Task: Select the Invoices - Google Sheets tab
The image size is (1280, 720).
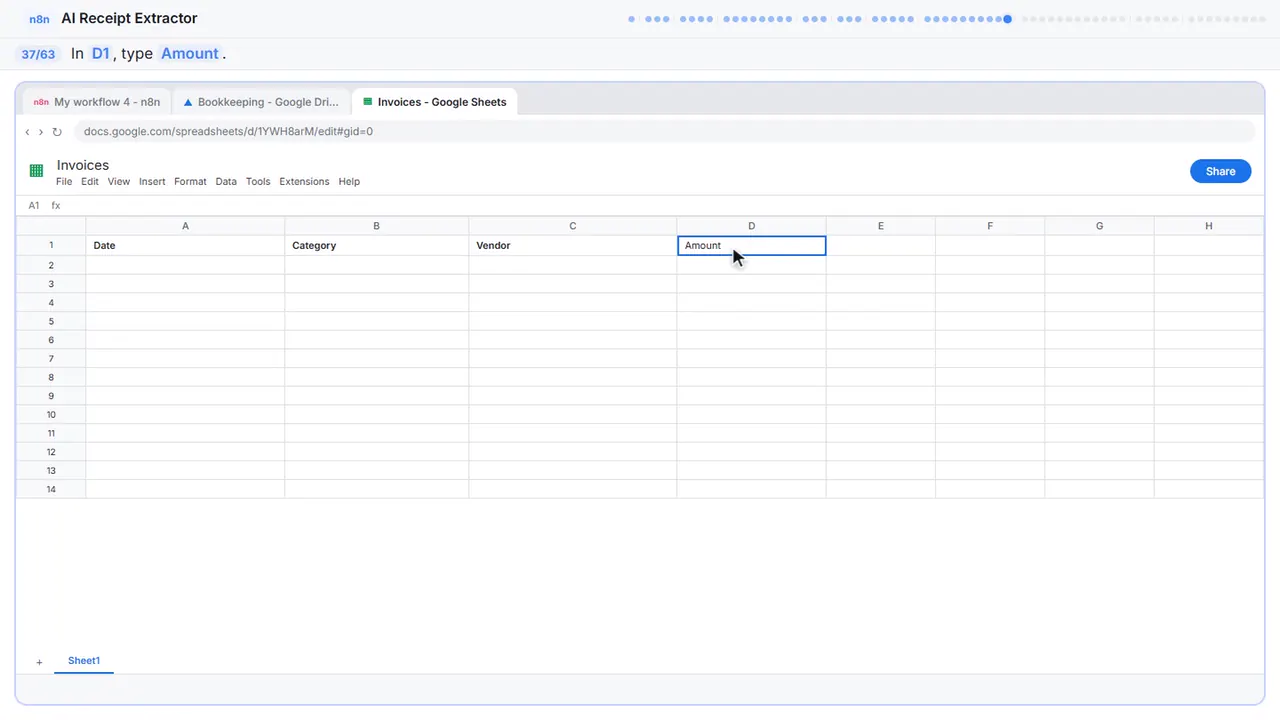Action: click(x=434, y=102)
